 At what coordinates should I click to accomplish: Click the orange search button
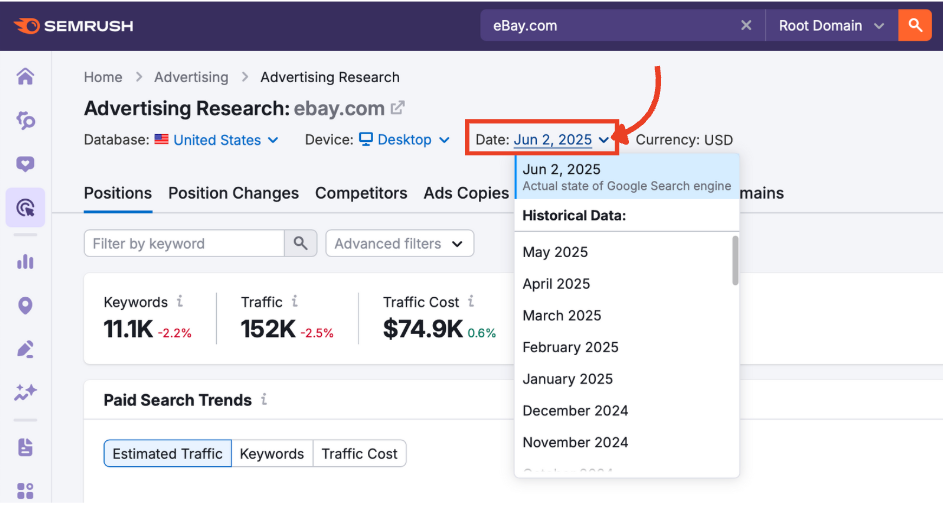pos(915,25)
